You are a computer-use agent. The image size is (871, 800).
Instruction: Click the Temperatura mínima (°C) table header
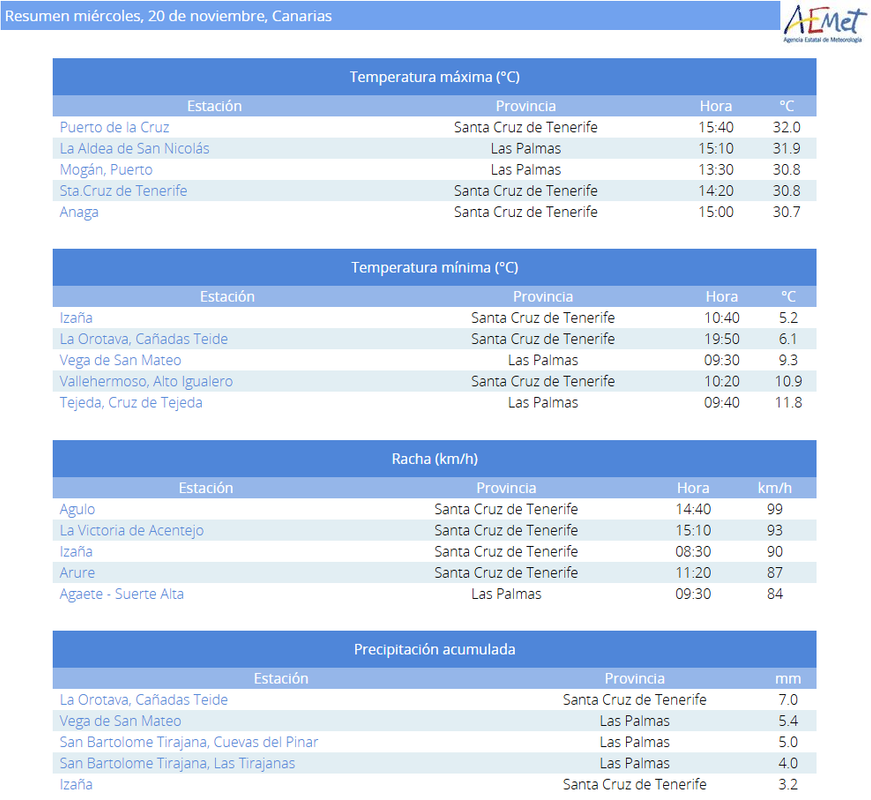coord(434,267)
